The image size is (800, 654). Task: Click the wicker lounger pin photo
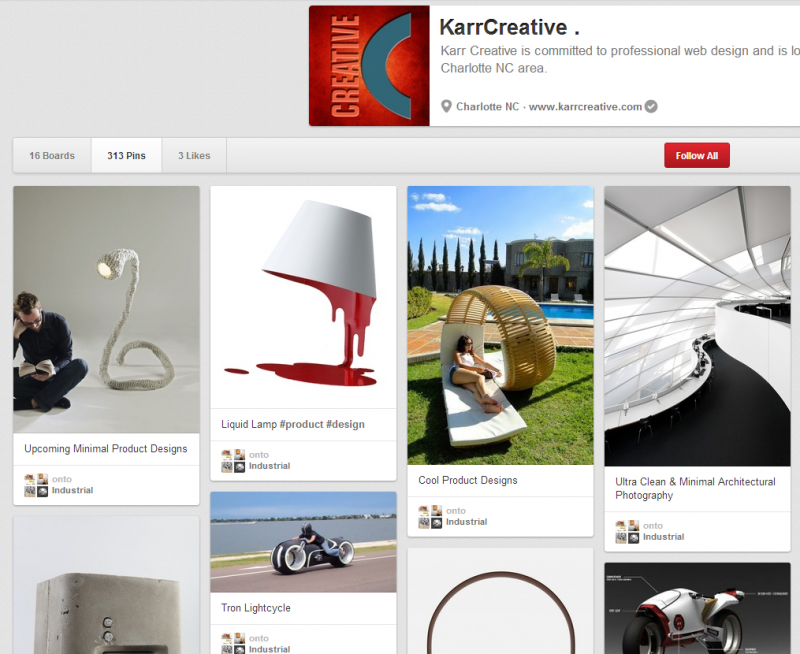[500, 325]
